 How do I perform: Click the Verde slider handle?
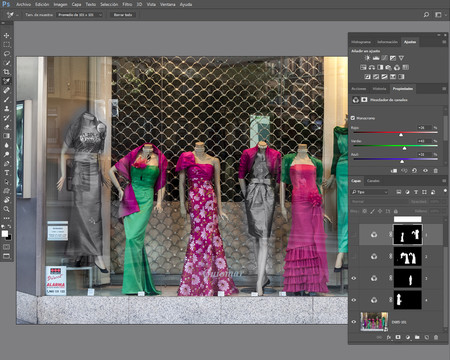(x=404, y=148)
